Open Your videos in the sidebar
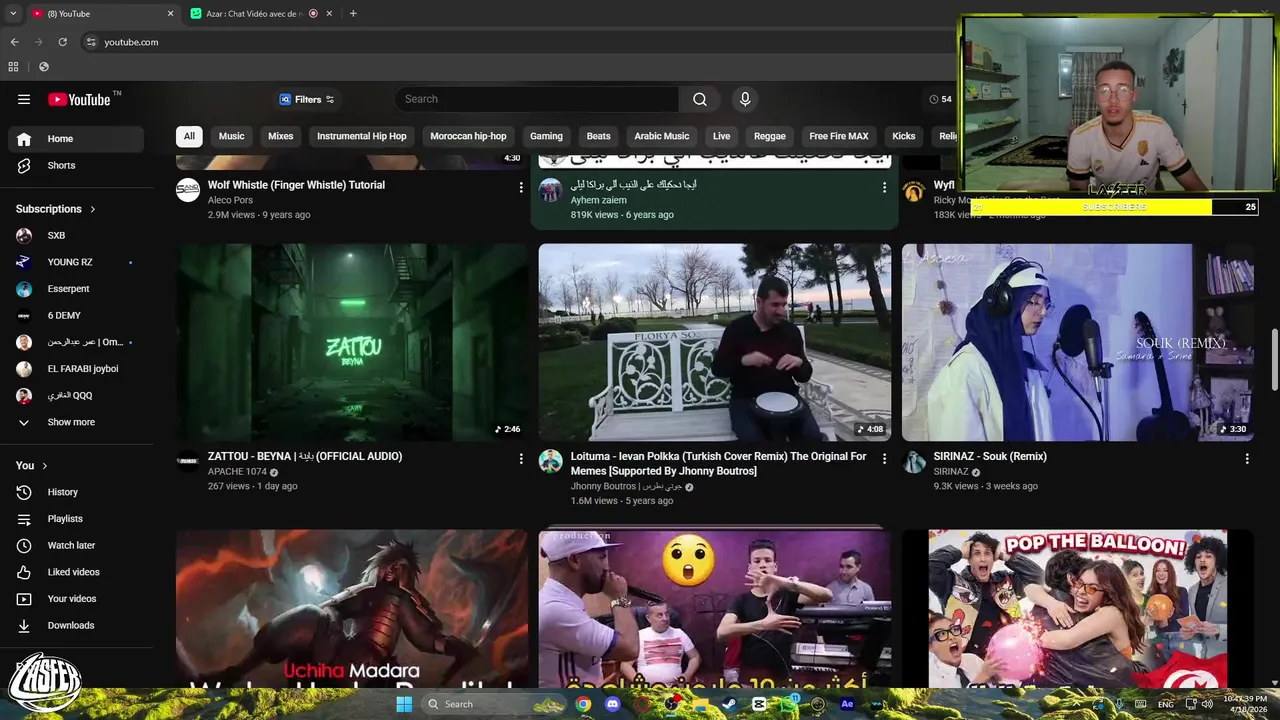 pos(76,599)
